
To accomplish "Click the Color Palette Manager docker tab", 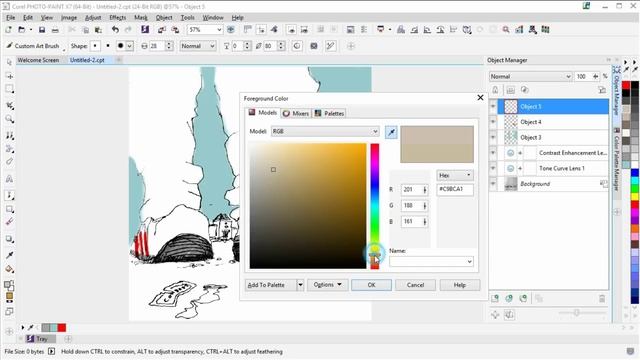I will (617, 160).
